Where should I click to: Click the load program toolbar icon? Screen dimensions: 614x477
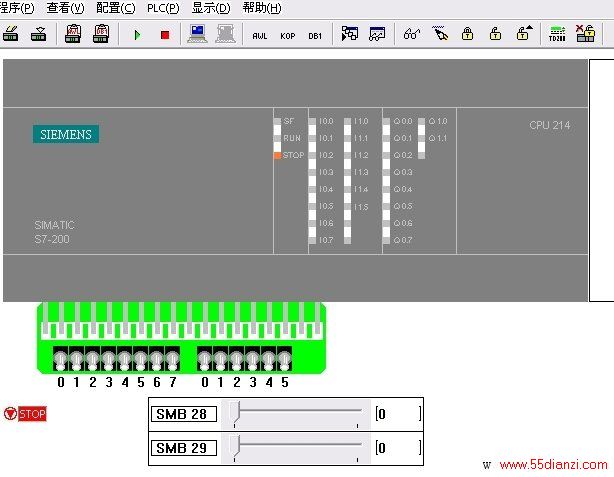tap(38, 34)
